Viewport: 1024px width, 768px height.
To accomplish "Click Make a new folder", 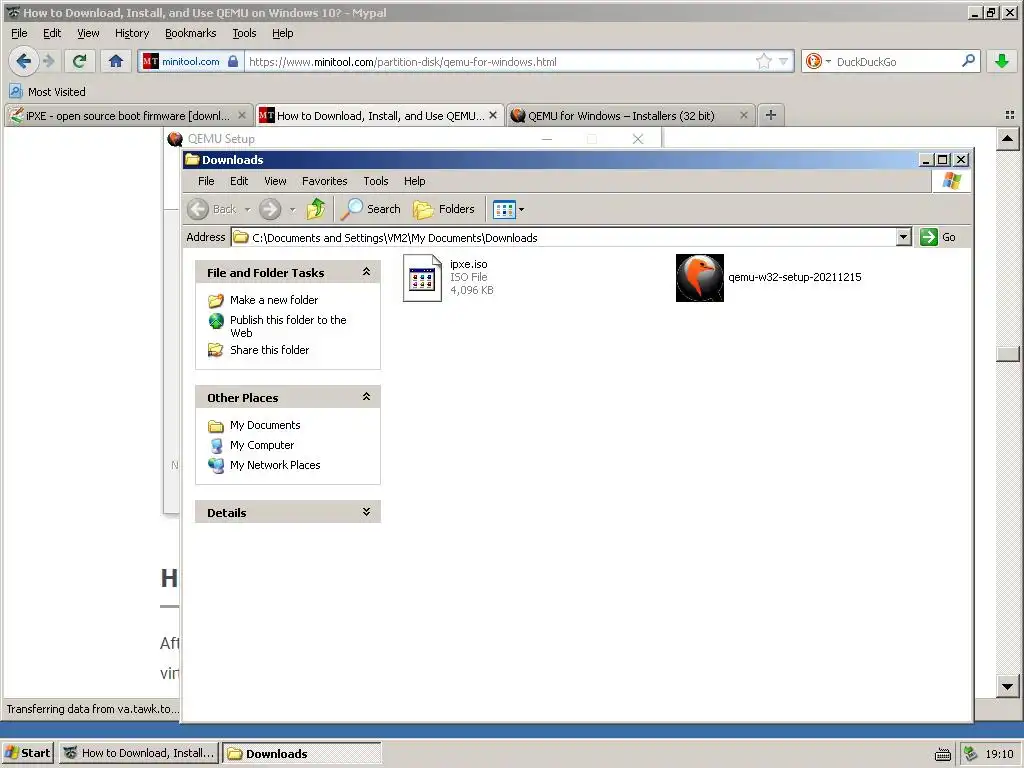I will [x=274, y=300].
